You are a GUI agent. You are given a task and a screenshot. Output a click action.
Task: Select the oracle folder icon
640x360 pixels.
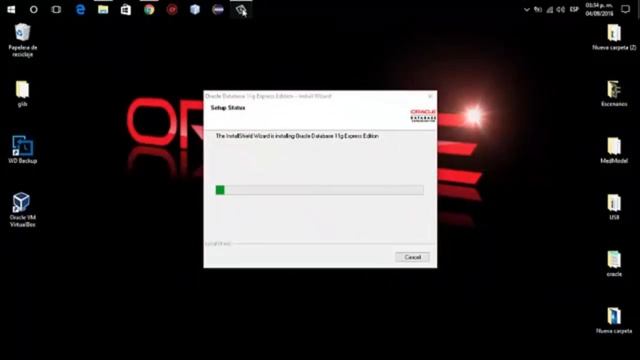click(x=614, y=264)
